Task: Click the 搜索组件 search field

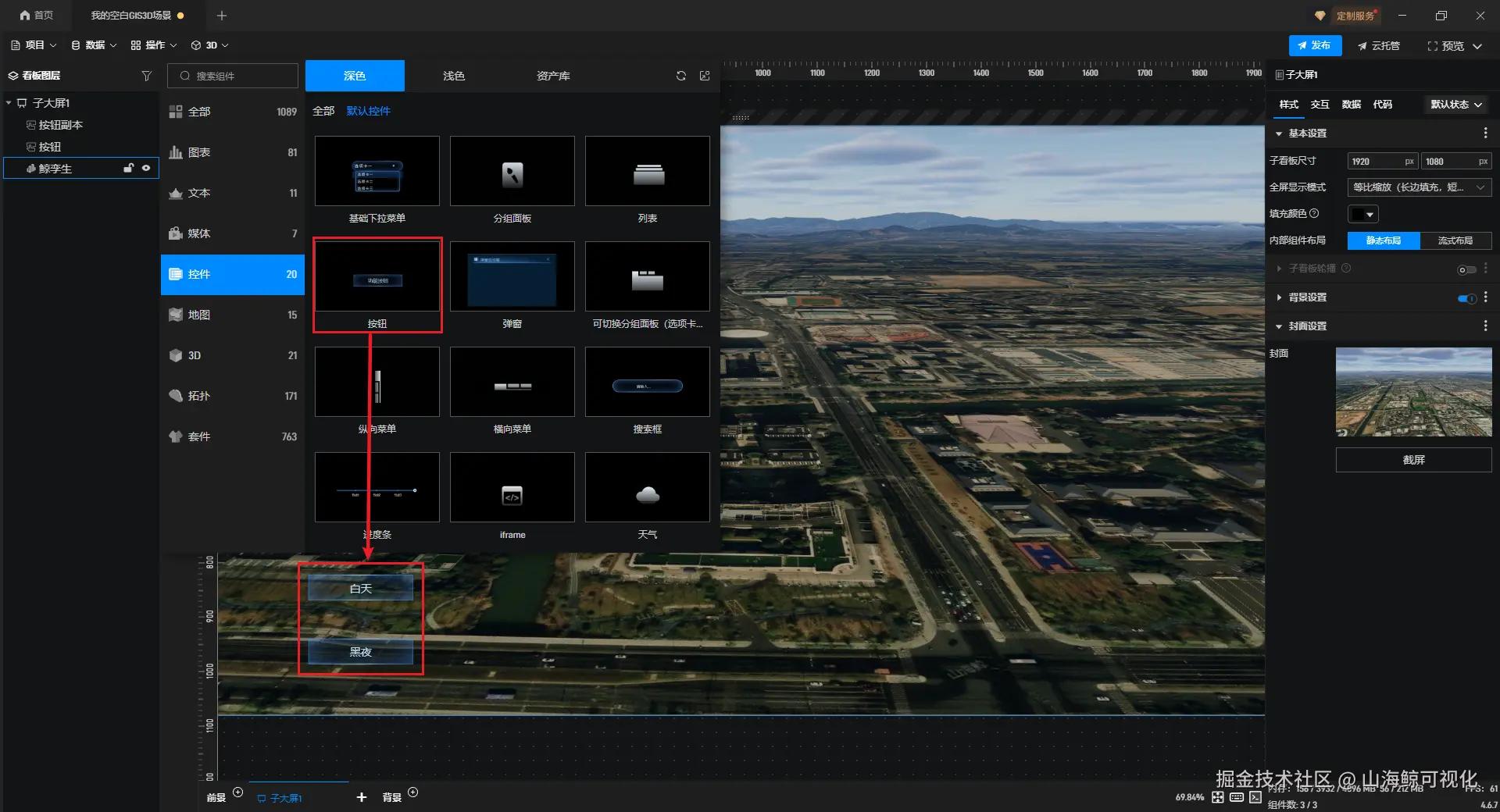Action: tap(233, 76)
